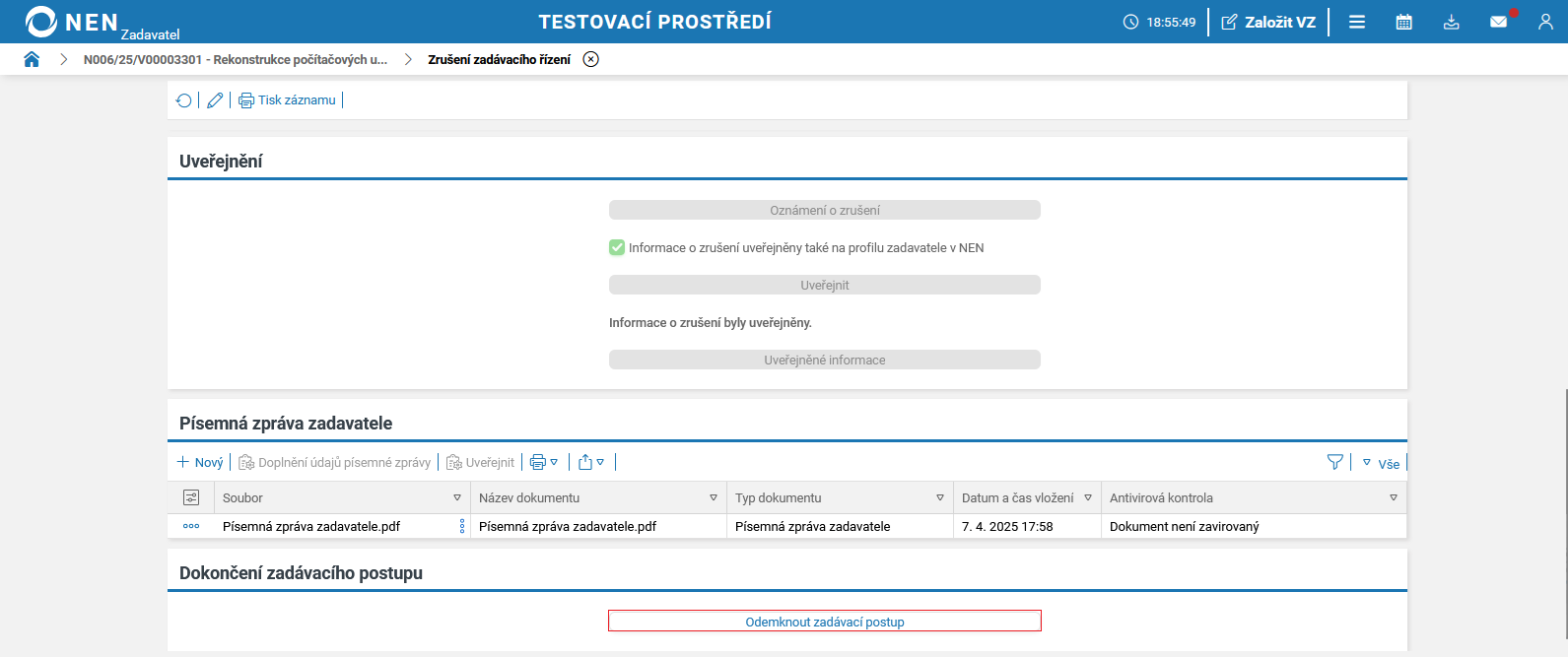Expand the Soubor column filter dropdown
The width and height of the screenshot is (1568, 657).
pyautogui.click(x=457, y=498)
